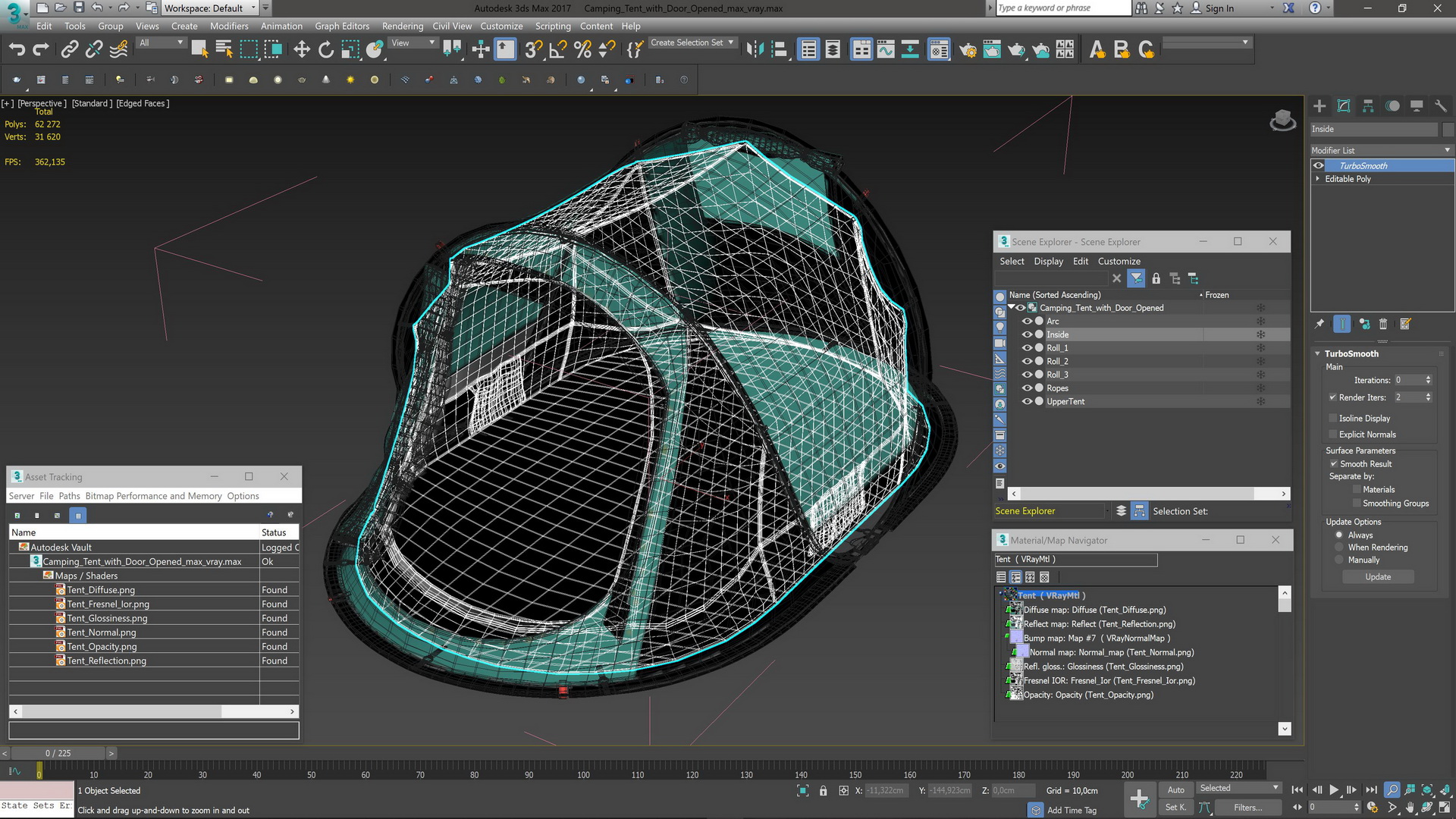Activate the Rotate tool
The width and height of the screenshot is (1456, 819).
coord(325,50)
